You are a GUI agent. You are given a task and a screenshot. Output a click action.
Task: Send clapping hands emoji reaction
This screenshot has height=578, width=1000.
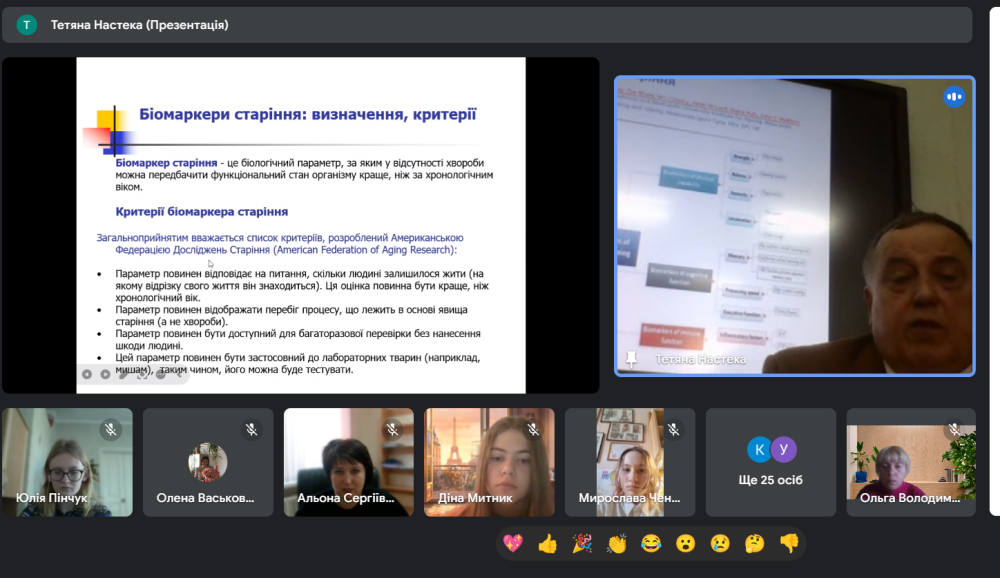[616, 544]
